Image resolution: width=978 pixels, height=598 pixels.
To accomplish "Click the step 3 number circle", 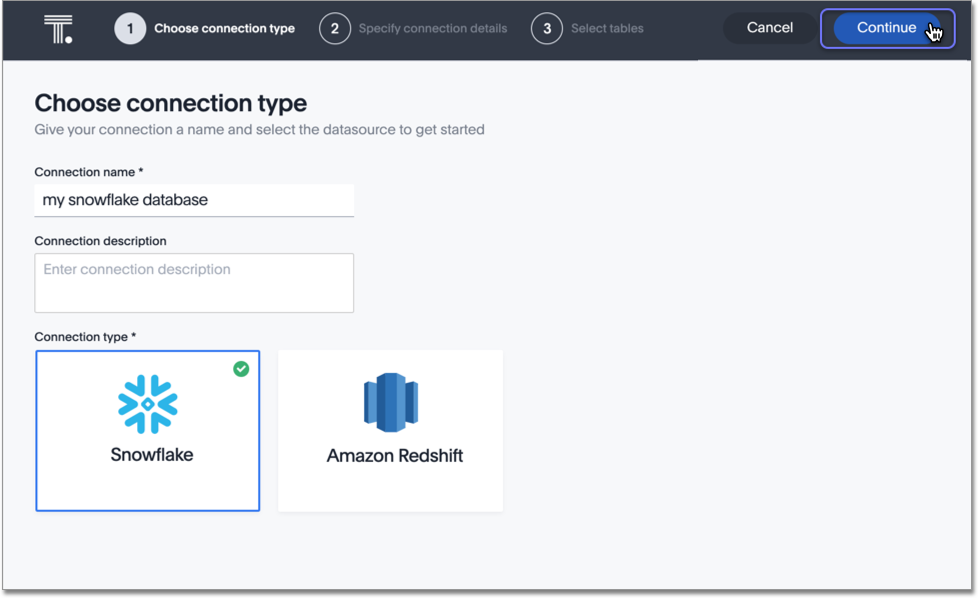I will point(547,29).
